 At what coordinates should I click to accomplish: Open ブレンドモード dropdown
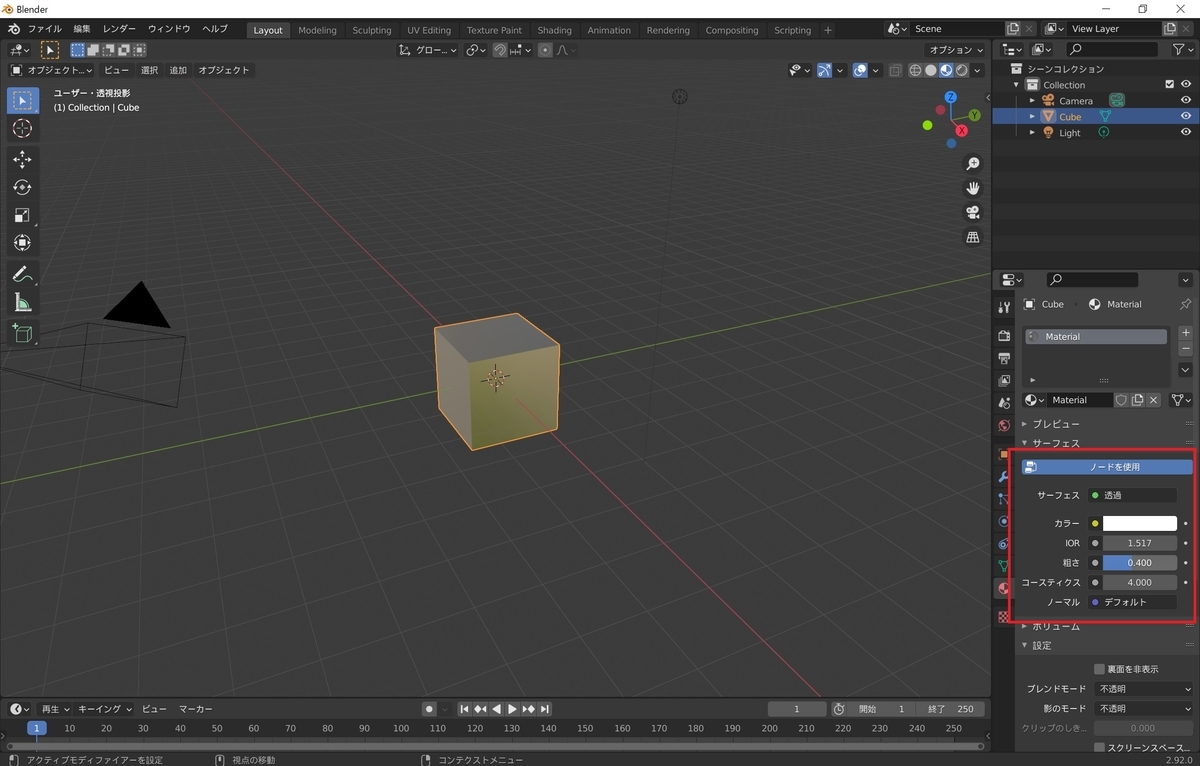coord(1145,689)
